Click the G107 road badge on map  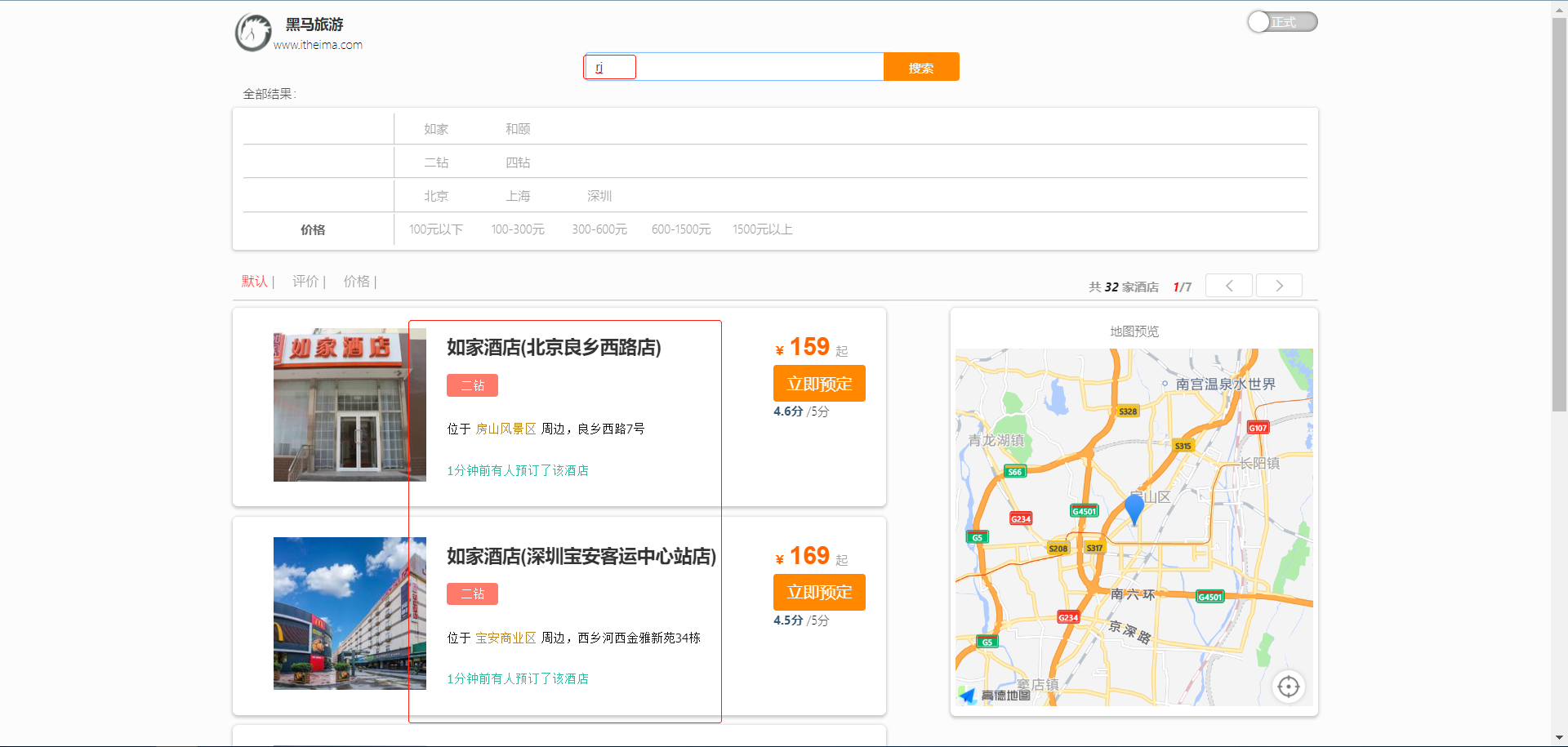pos(1258,428)
